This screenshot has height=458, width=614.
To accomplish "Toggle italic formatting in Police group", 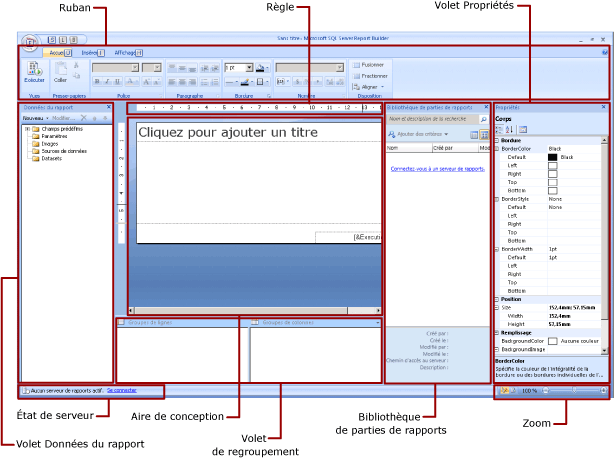I will click(107, 81).
